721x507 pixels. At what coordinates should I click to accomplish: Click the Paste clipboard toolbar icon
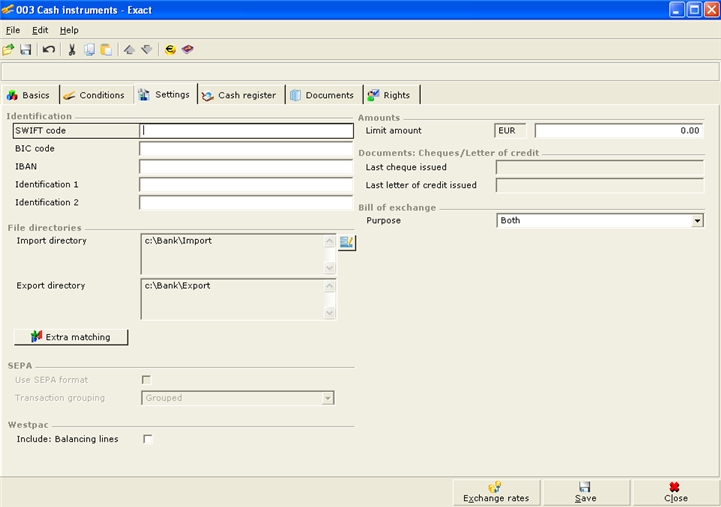click(106, 49)
